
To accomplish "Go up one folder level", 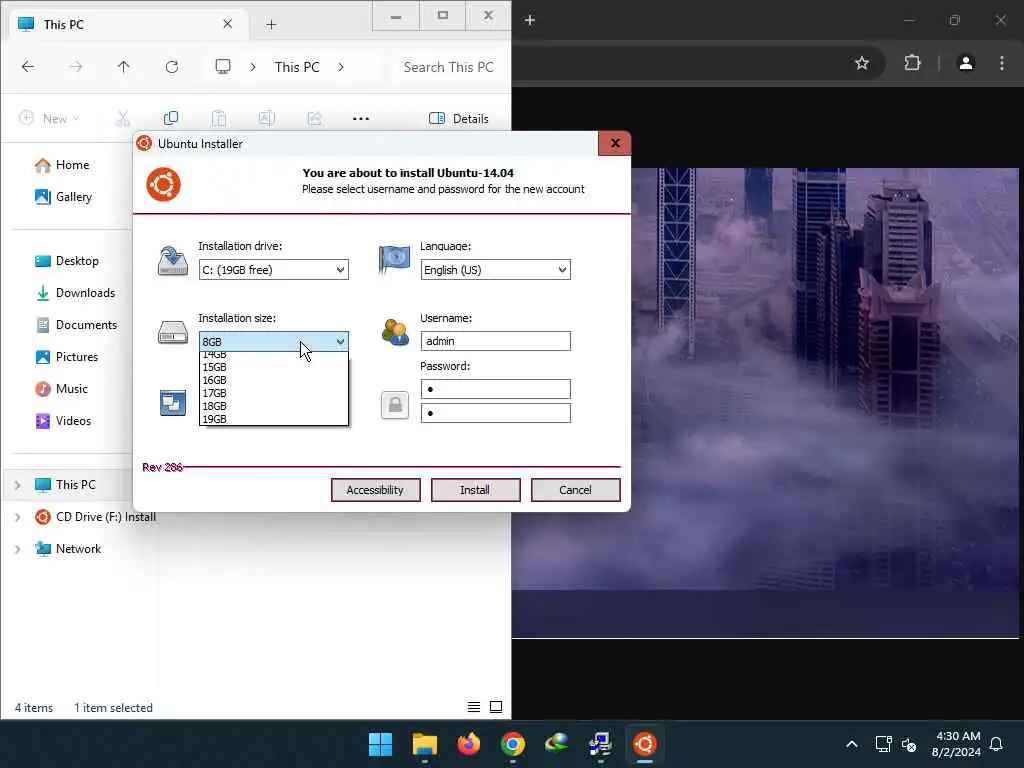I will [123, 67].
